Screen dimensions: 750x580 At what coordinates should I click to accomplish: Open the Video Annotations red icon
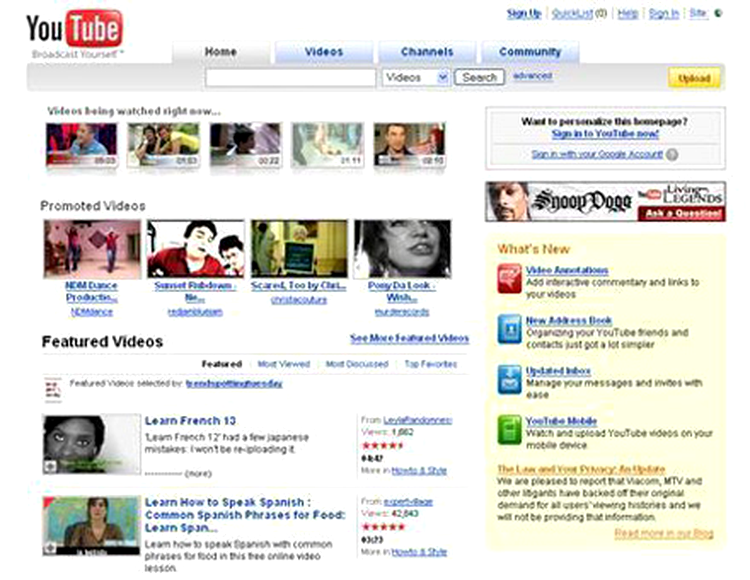pos(509,278)
